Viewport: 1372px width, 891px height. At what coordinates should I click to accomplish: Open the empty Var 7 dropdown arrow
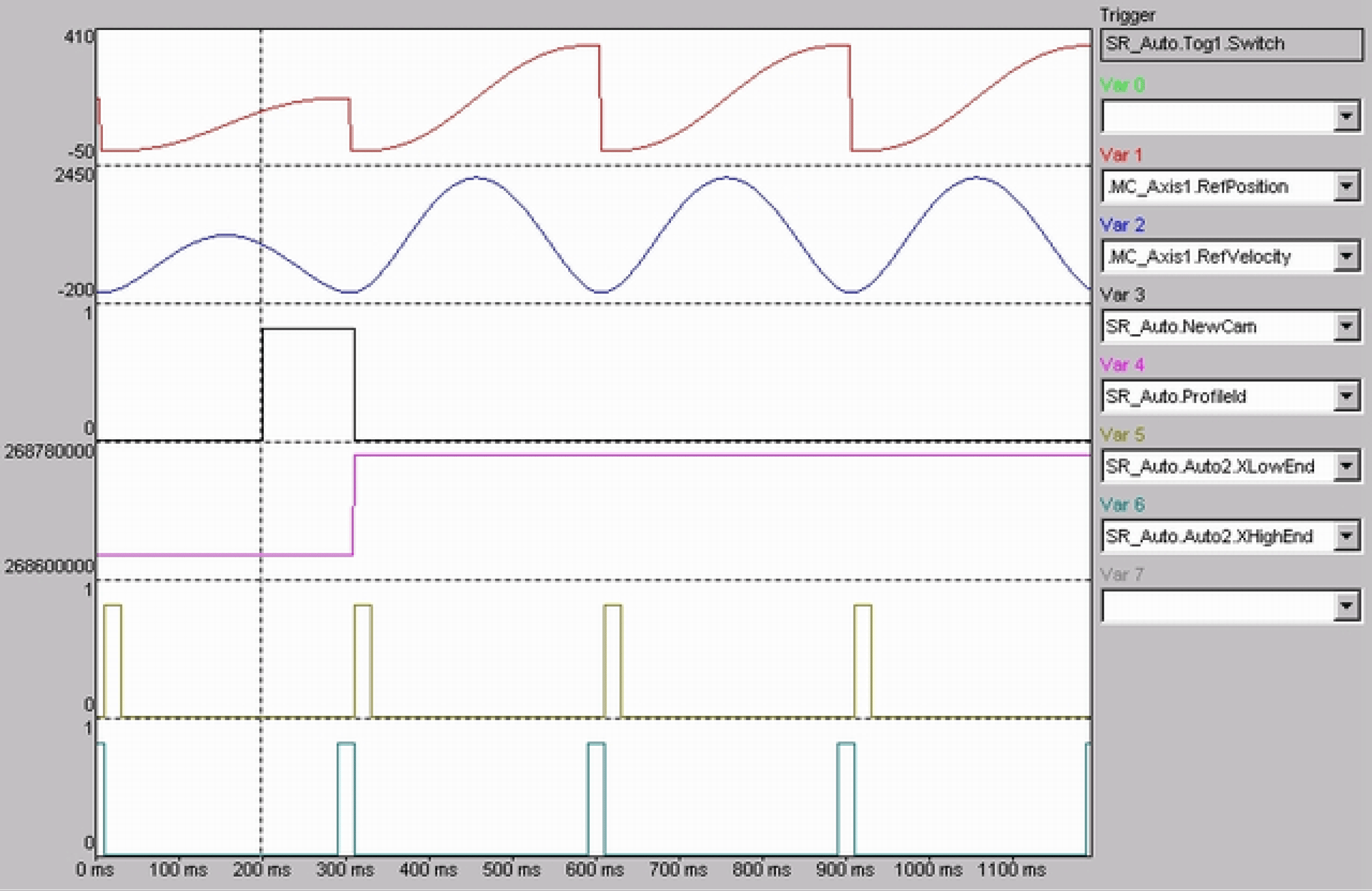pyautogui.click(x=1346, y=606)
